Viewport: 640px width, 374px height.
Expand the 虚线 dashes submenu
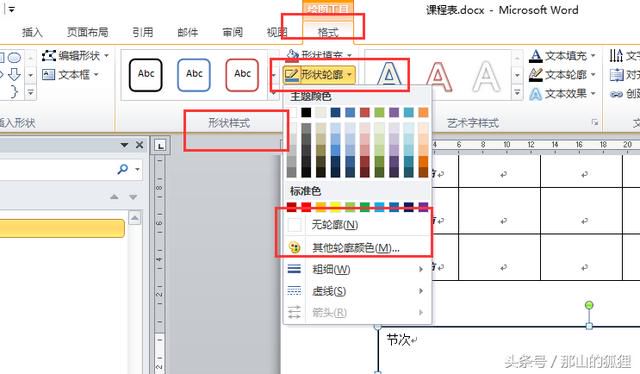pyautogui.click(x=354, y=291)
